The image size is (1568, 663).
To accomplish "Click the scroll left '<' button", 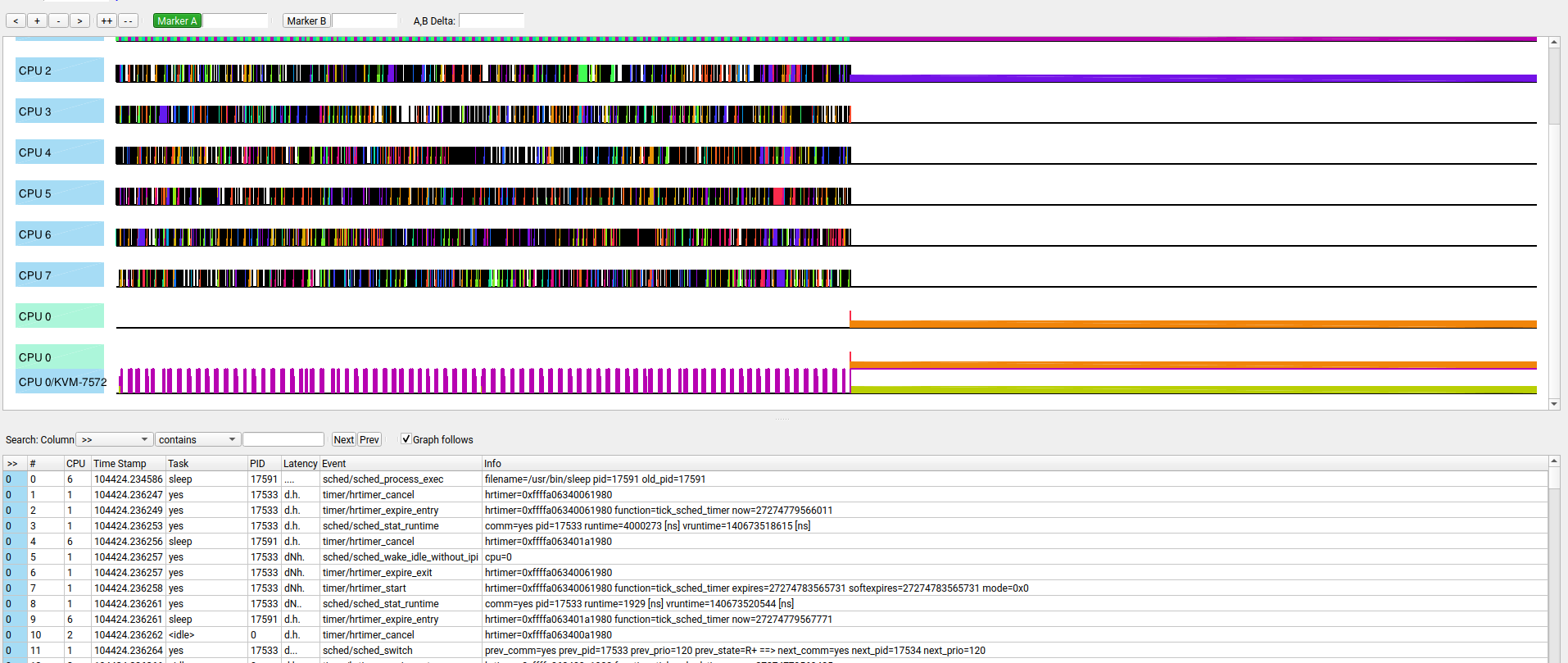I will (x=16, y=21).
